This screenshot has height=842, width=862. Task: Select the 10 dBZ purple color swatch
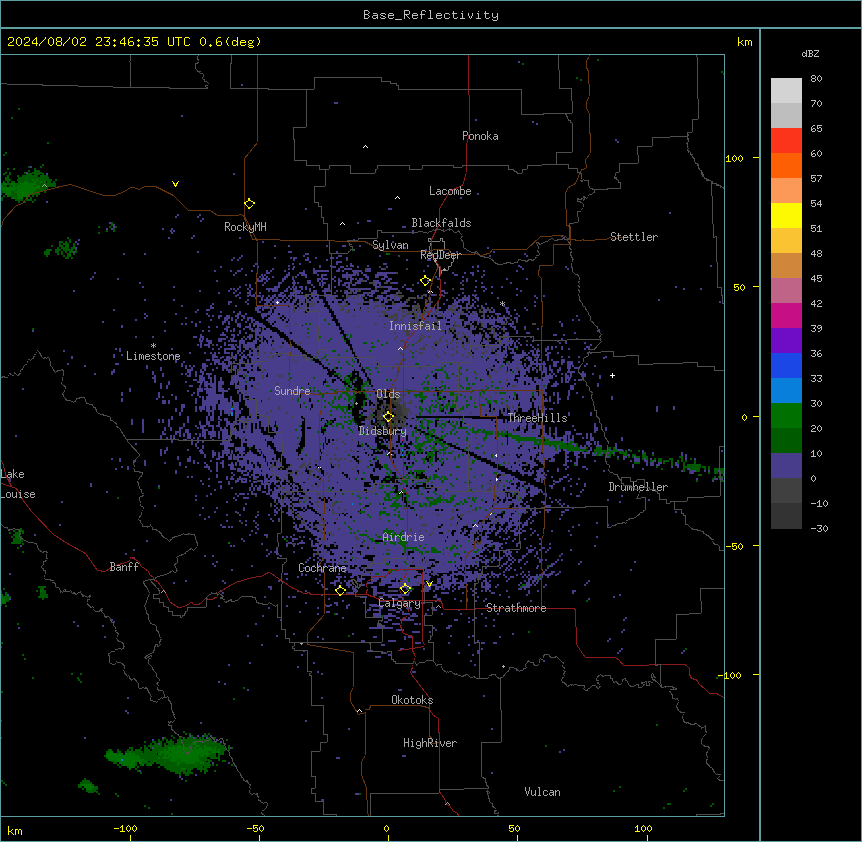coord(786,466)
